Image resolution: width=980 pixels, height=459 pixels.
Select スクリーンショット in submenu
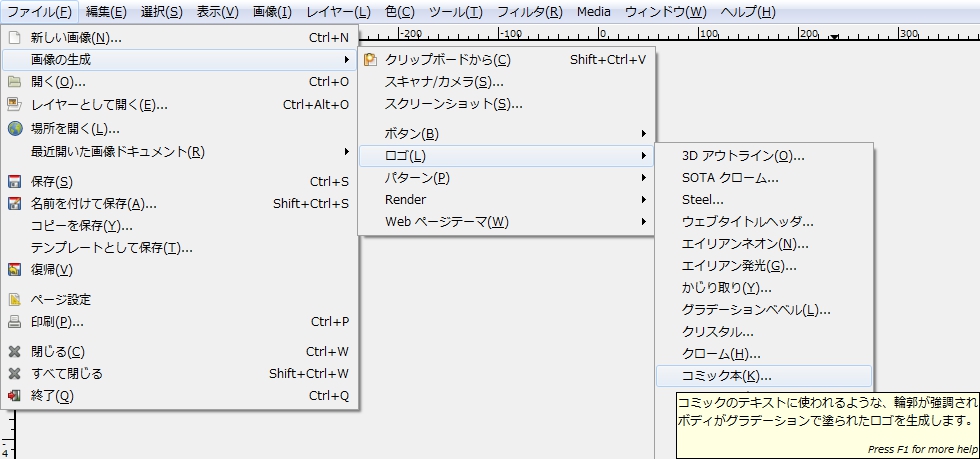[x=506, y=104]
